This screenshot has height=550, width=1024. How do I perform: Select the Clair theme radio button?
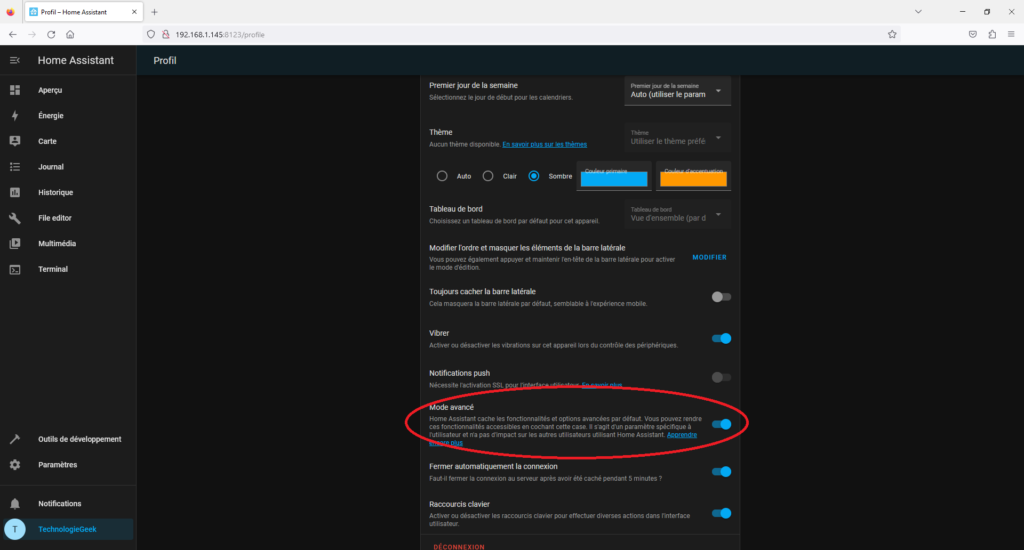488,176
